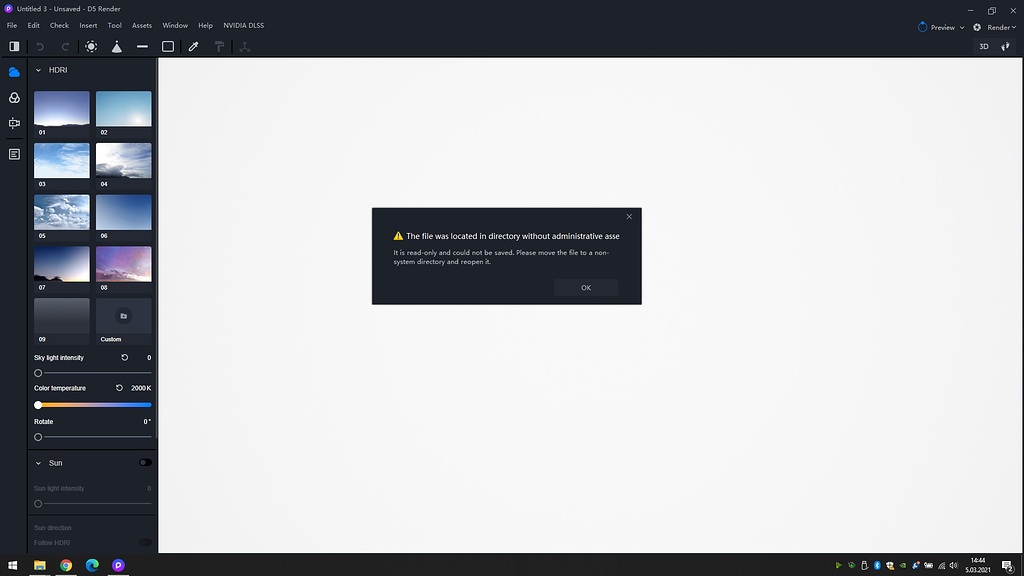Select HDRI thumbnail 02

click(x=123, y=108)
